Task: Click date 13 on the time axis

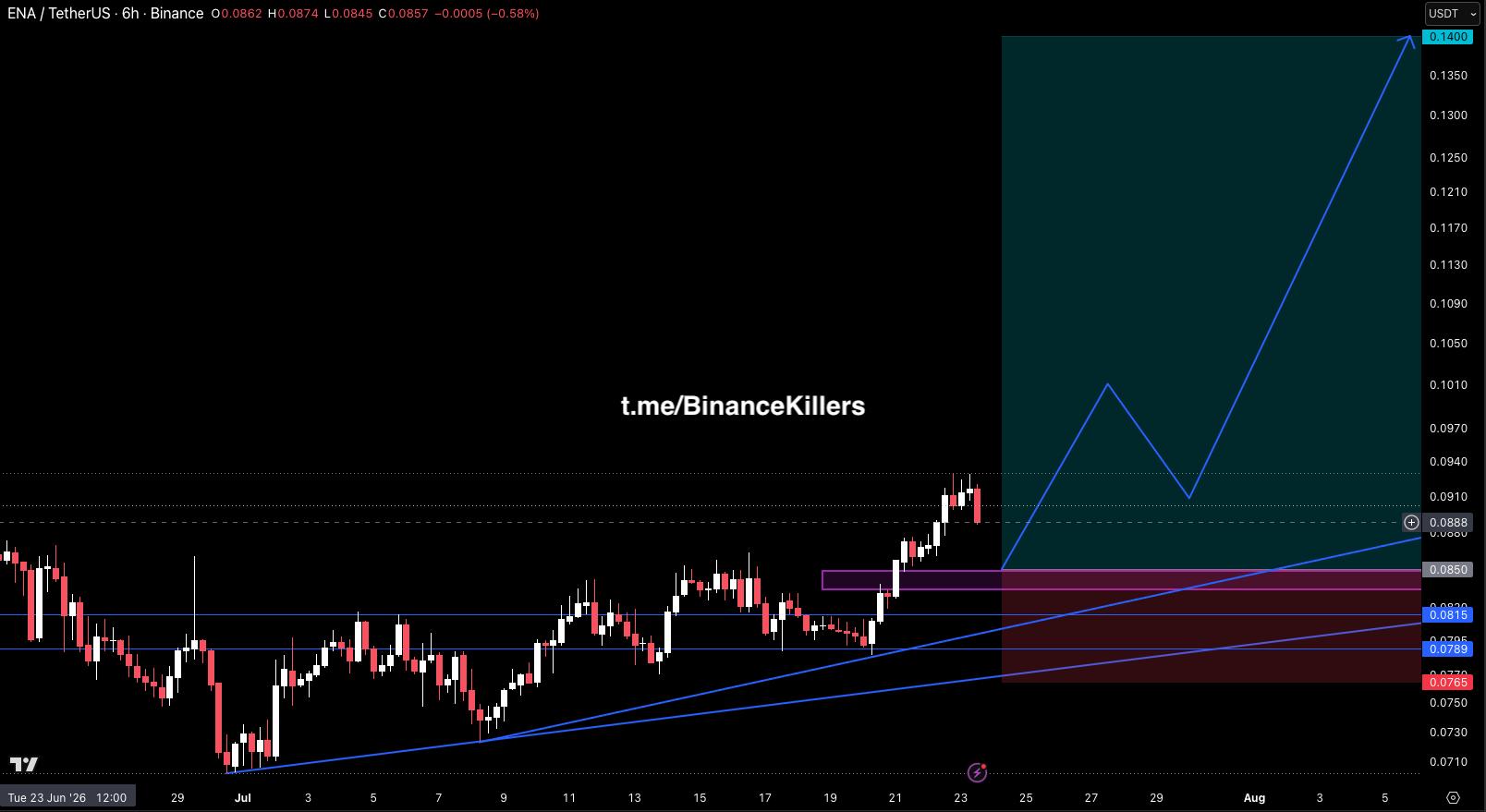Action: point(634,797)
